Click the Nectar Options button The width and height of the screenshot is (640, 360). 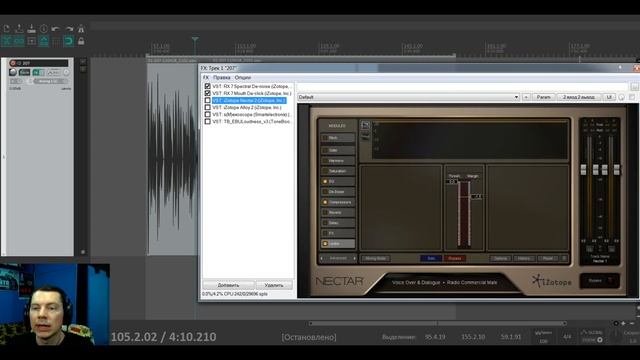[500, 258]
